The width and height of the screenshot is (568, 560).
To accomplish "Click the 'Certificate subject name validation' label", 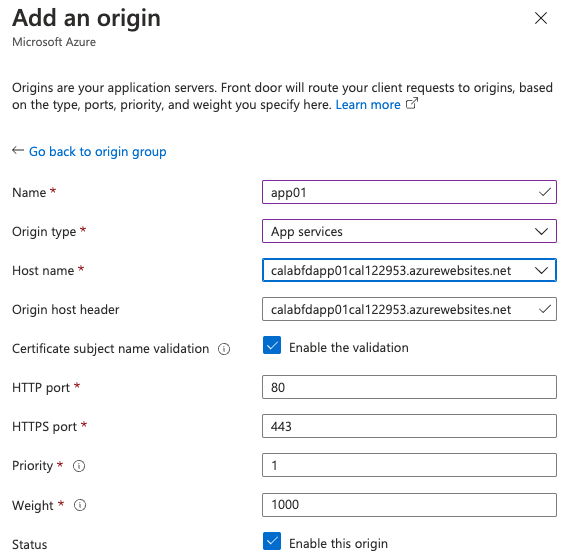I will point(110,349).
